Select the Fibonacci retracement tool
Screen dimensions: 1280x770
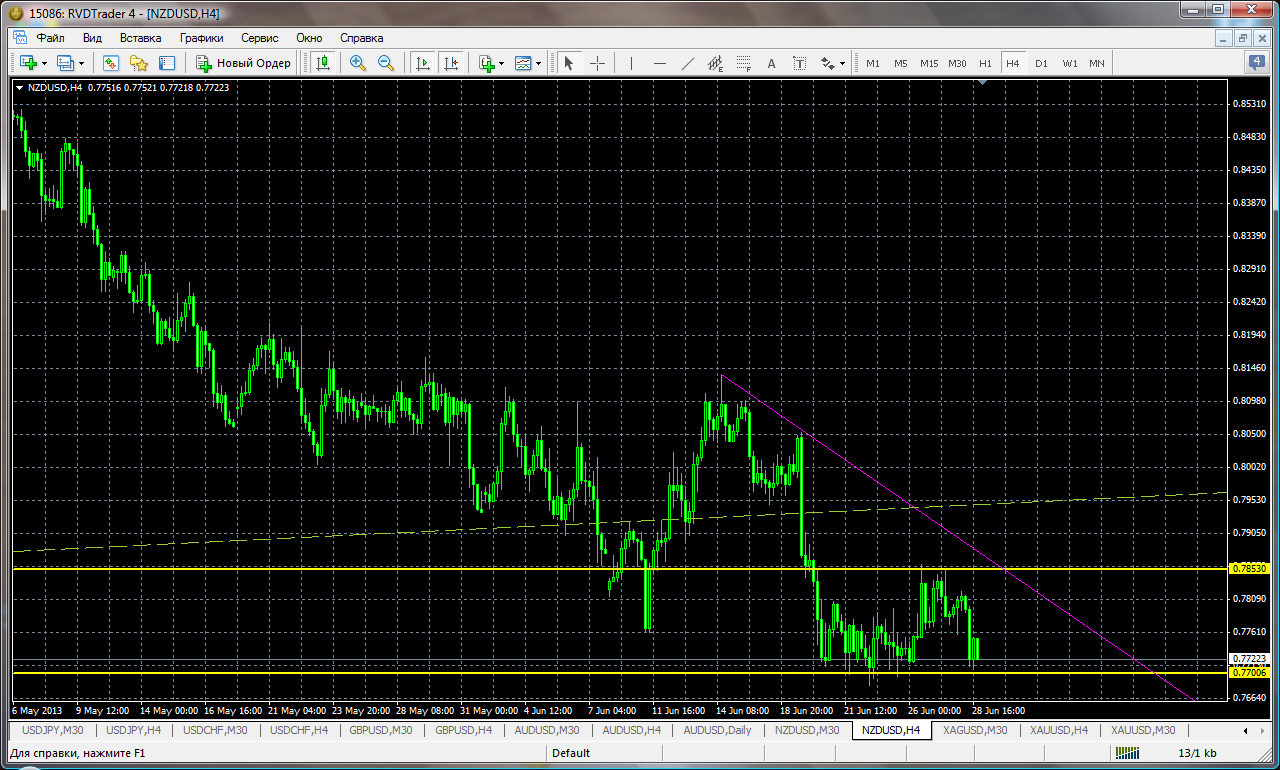(743, 63)
